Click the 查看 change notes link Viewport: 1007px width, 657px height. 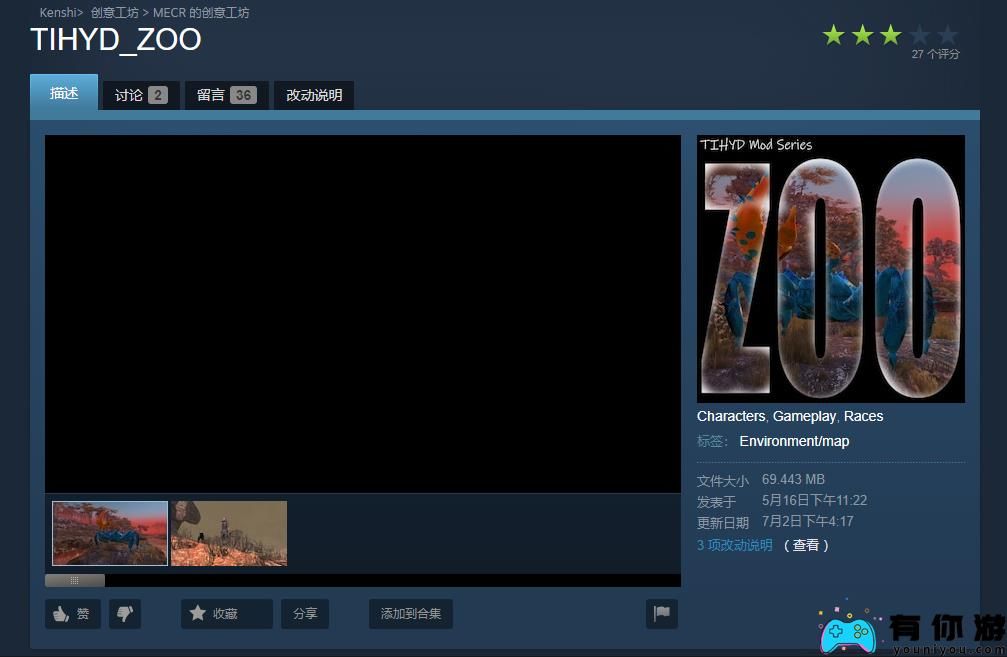pyautogui.click(x=806, y=545)
